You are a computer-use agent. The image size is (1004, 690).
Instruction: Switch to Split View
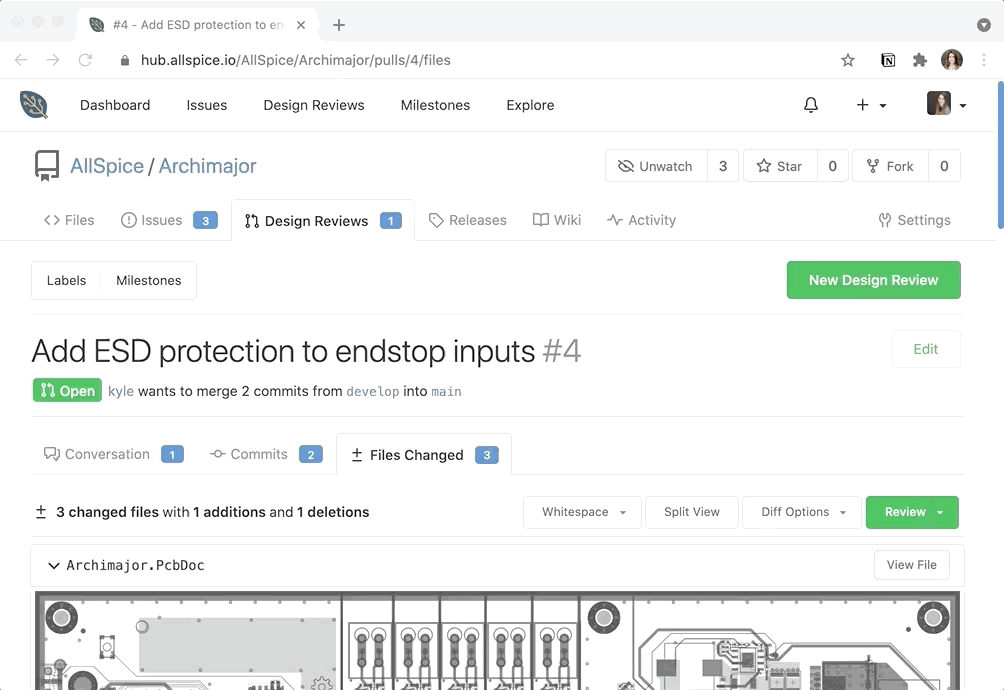point(692,512)
